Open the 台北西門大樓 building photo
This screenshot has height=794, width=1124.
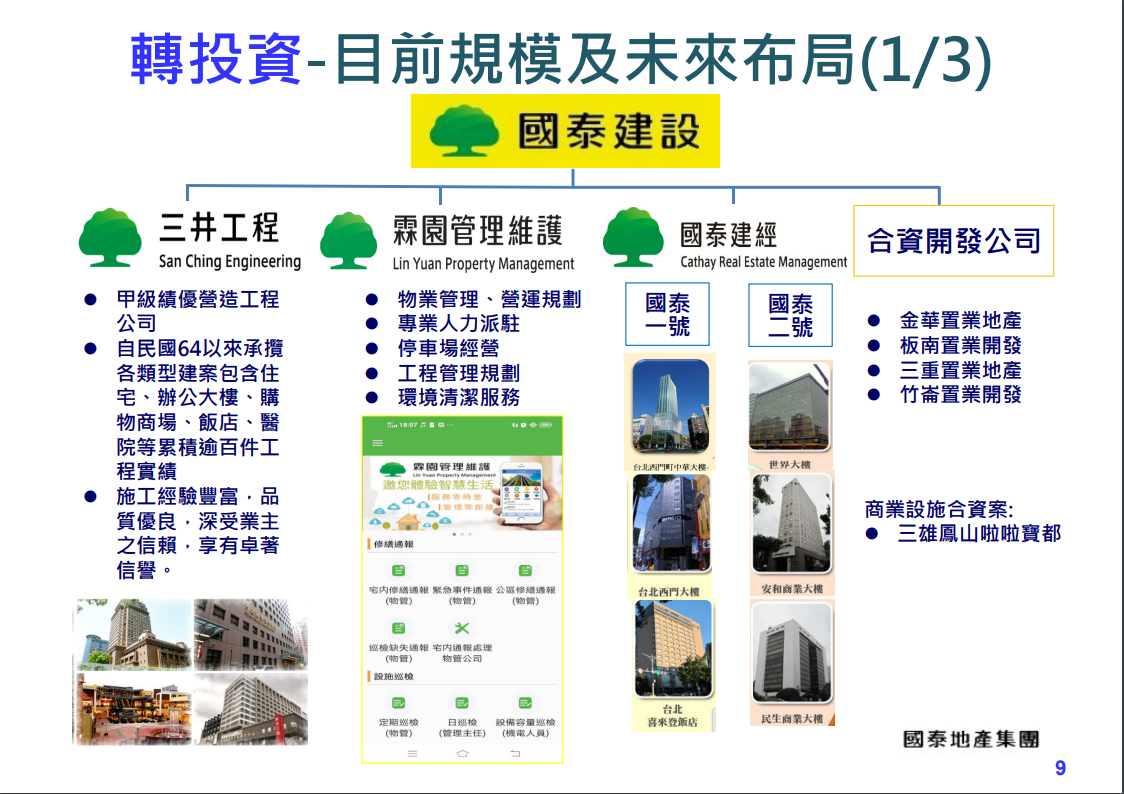671,524
